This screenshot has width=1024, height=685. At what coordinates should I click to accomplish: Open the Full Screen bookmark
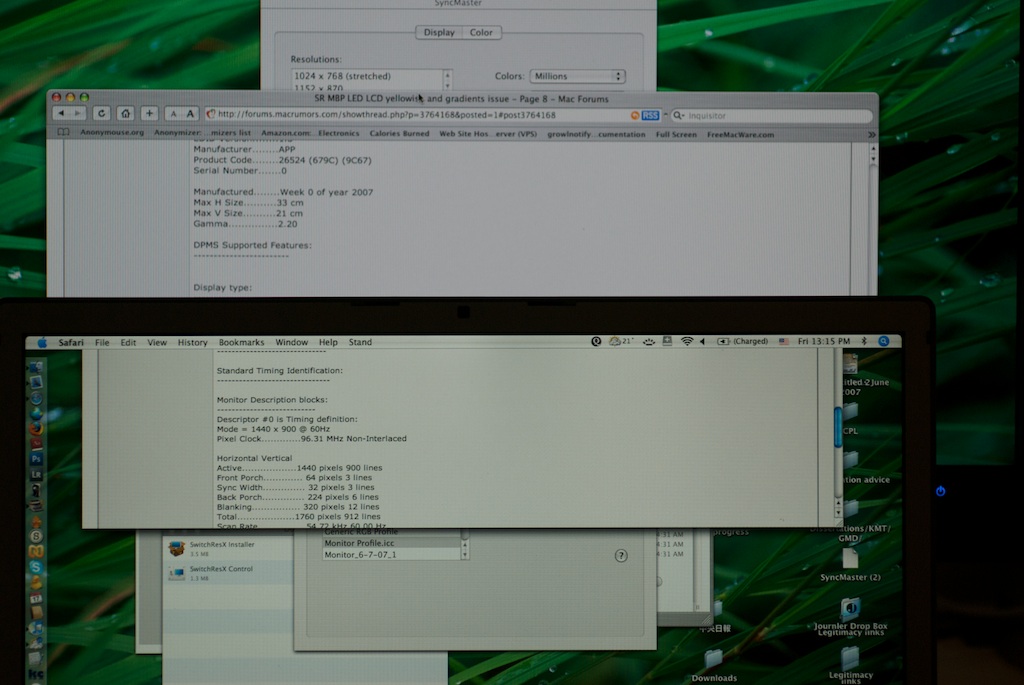pos(676,135)
